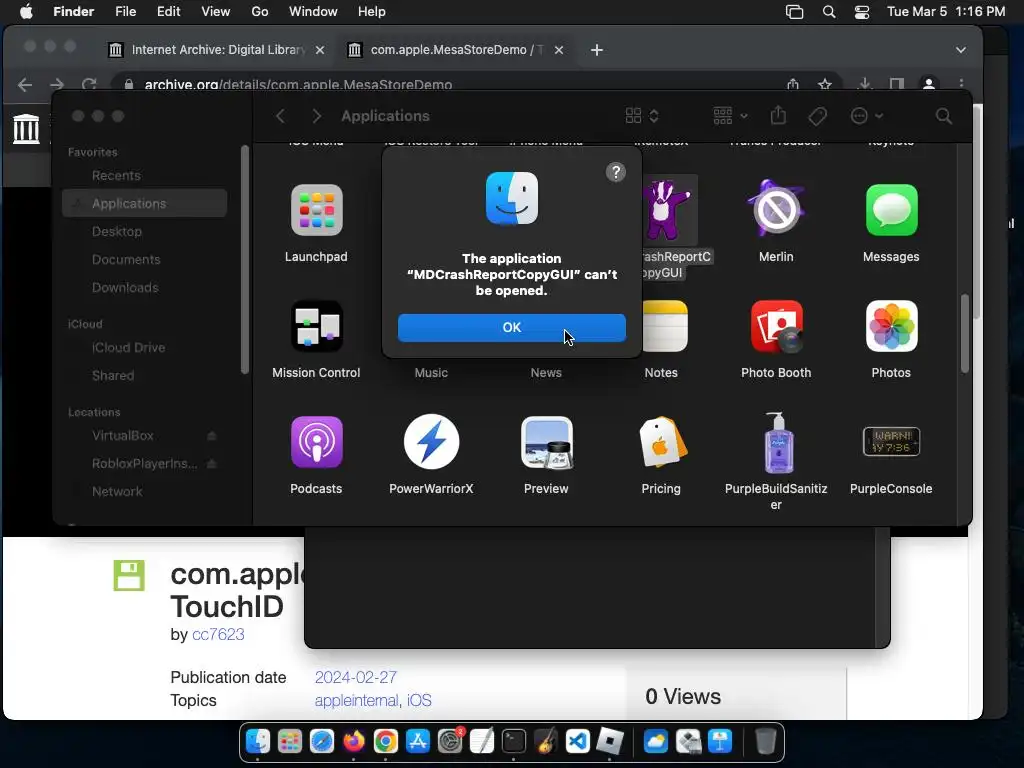1024x768 pixels.
Task: Open System Settings from the Dock
Action: tap(450, 741)
